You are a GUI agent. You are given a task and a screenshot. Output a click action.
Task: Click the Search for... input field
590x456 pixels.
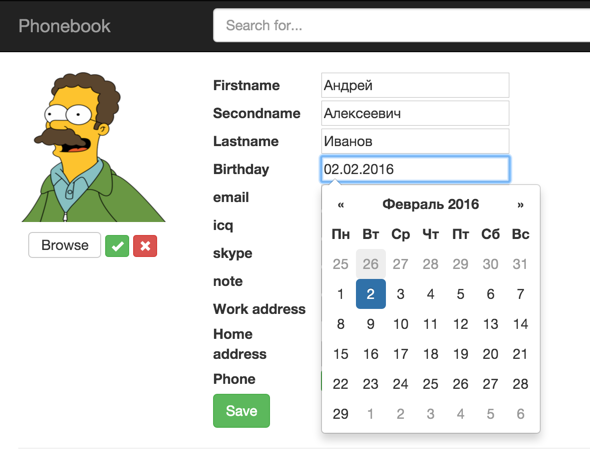pos(401,26)
